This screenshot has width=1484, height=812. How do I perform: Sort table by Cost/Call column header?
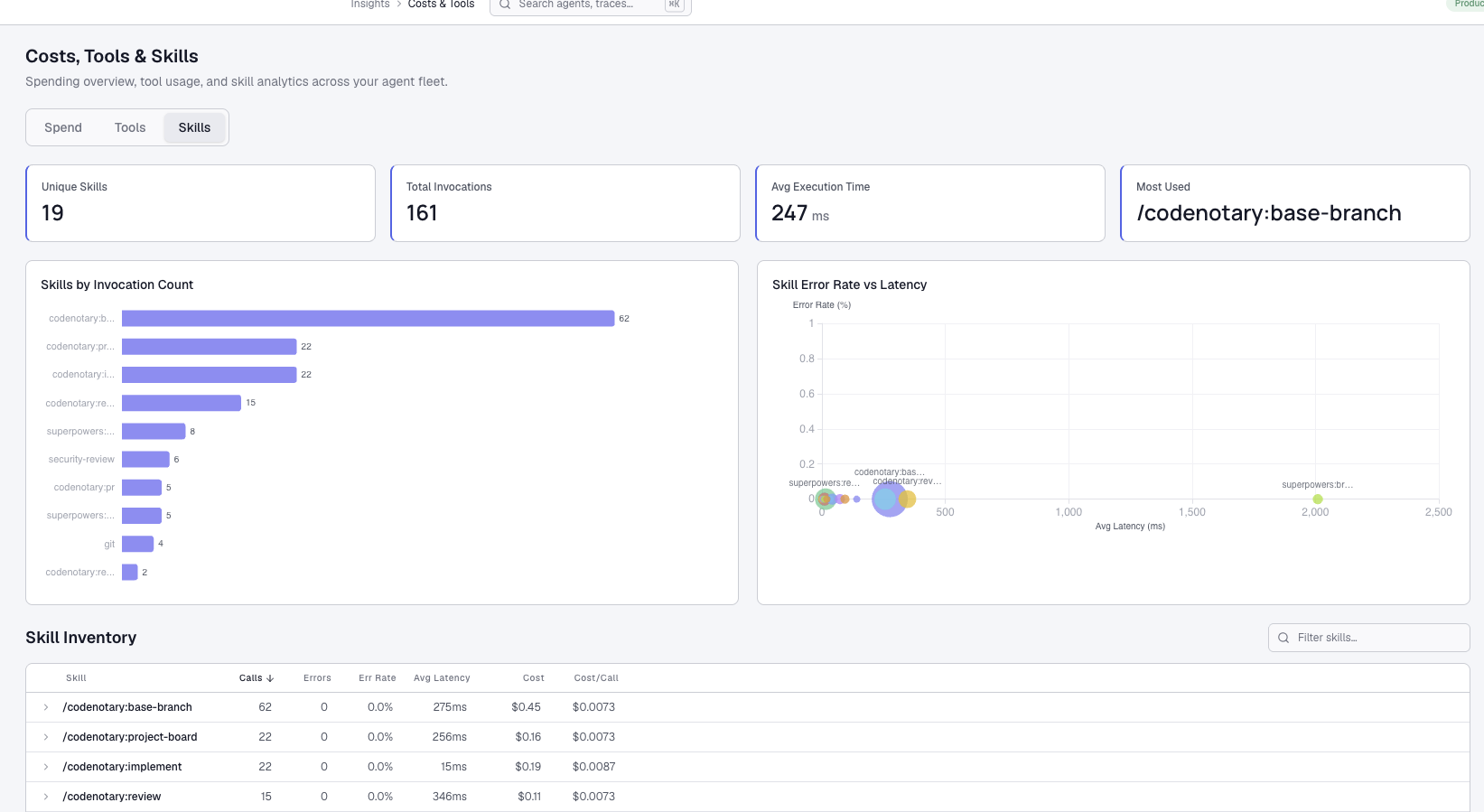coord(596,678)
